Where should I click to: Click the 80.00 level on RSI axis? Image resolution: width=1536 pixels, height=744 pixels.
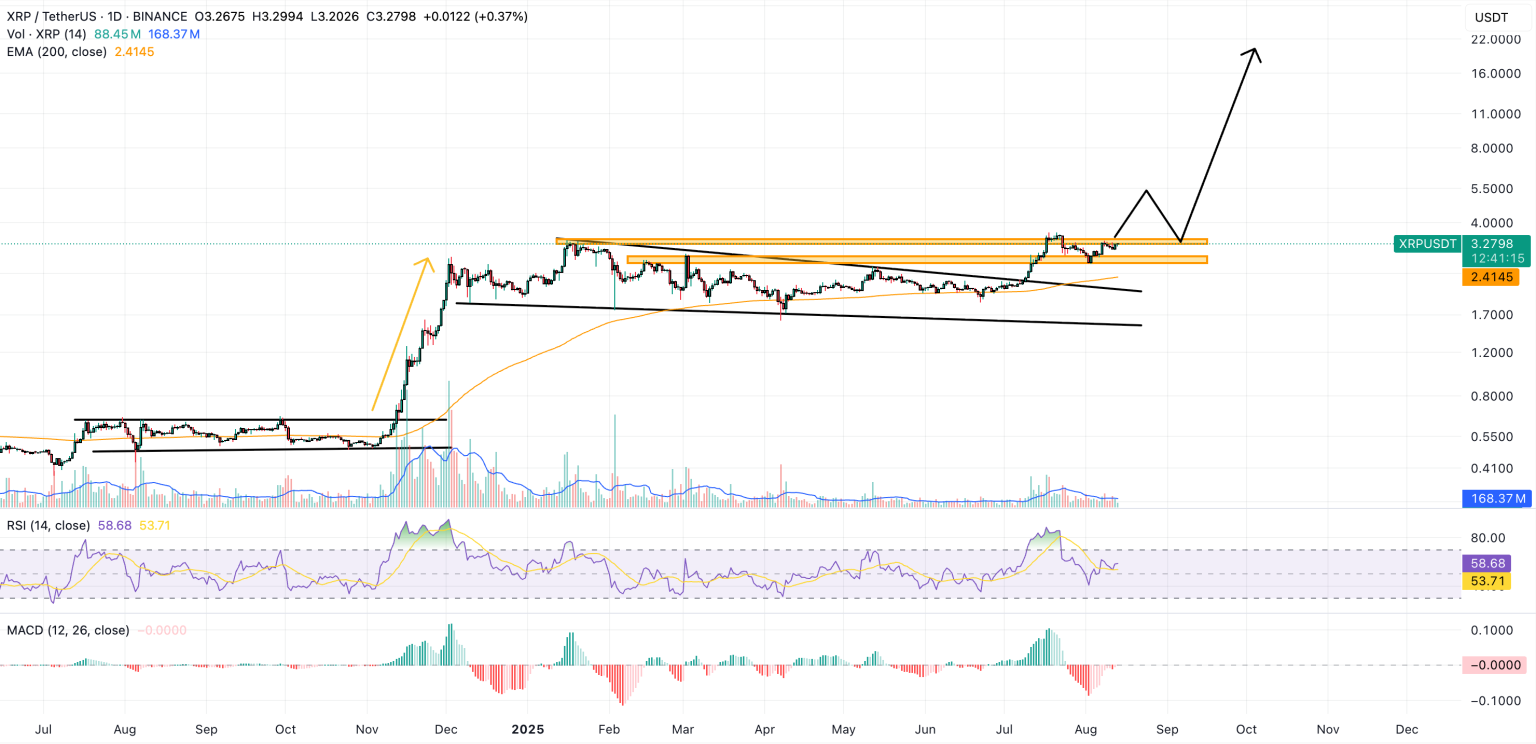coord(1488,537)
